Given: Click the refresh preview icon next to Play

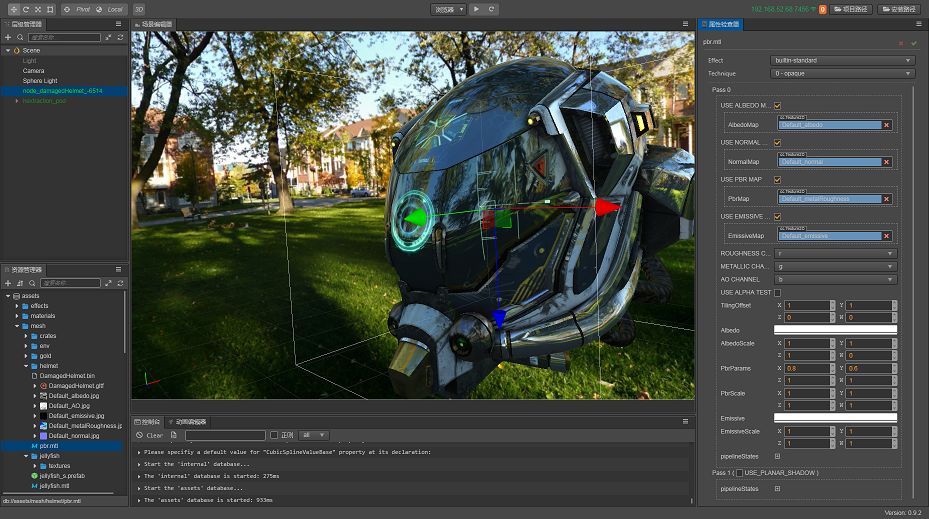Looking at the screenshot, I should [x=491, y=9].
